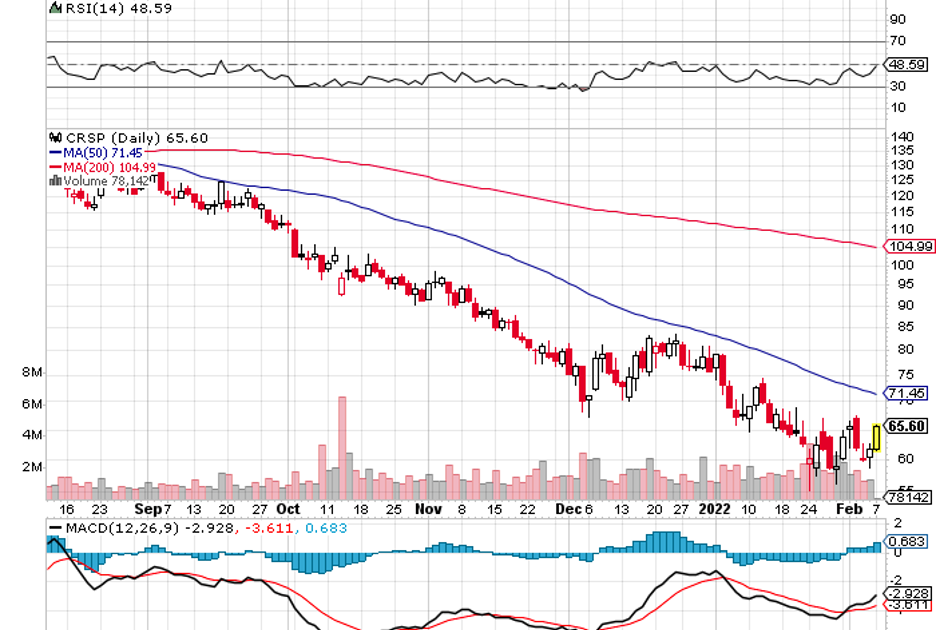The height and width of the screenshot is (630, 936).
Task: Jump to the Dec label on date axis
Action: [x=568, y=508]
